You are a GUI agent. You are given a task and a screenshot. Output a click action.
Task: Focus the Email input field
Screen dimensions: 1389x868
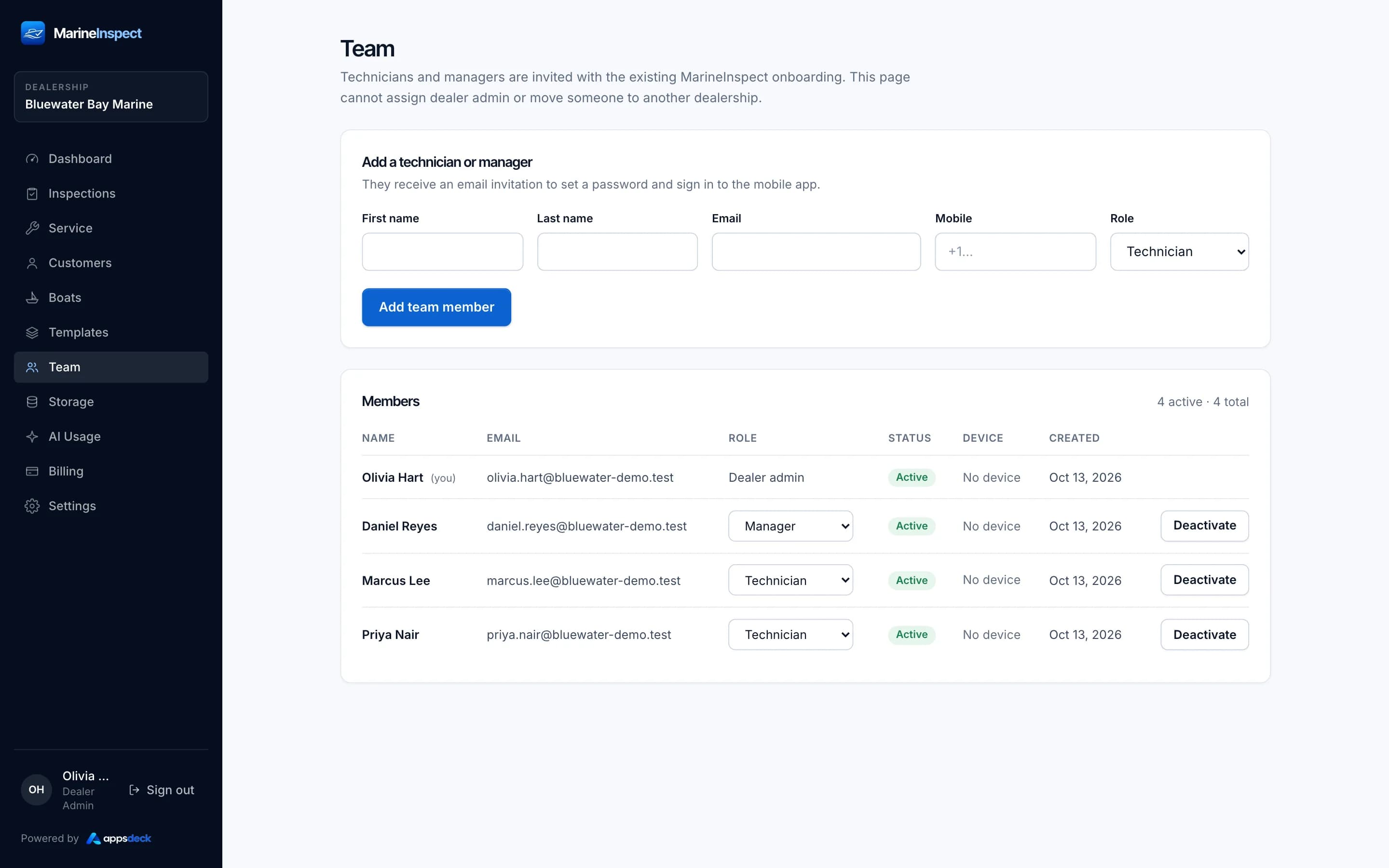click(816, 251)
